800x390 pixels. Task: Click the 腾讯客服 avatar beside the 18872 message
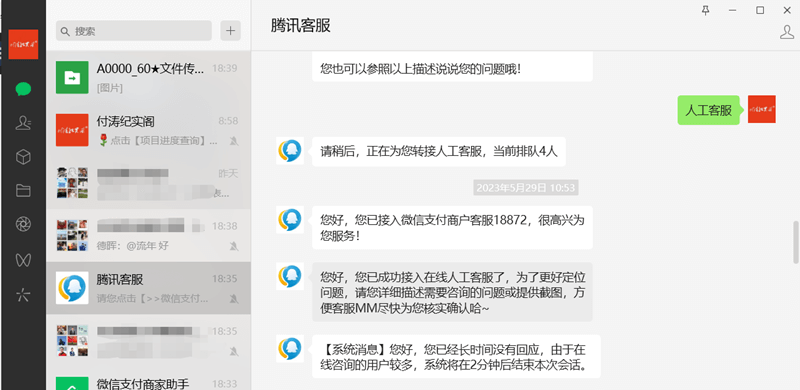[x=290, y=220]
